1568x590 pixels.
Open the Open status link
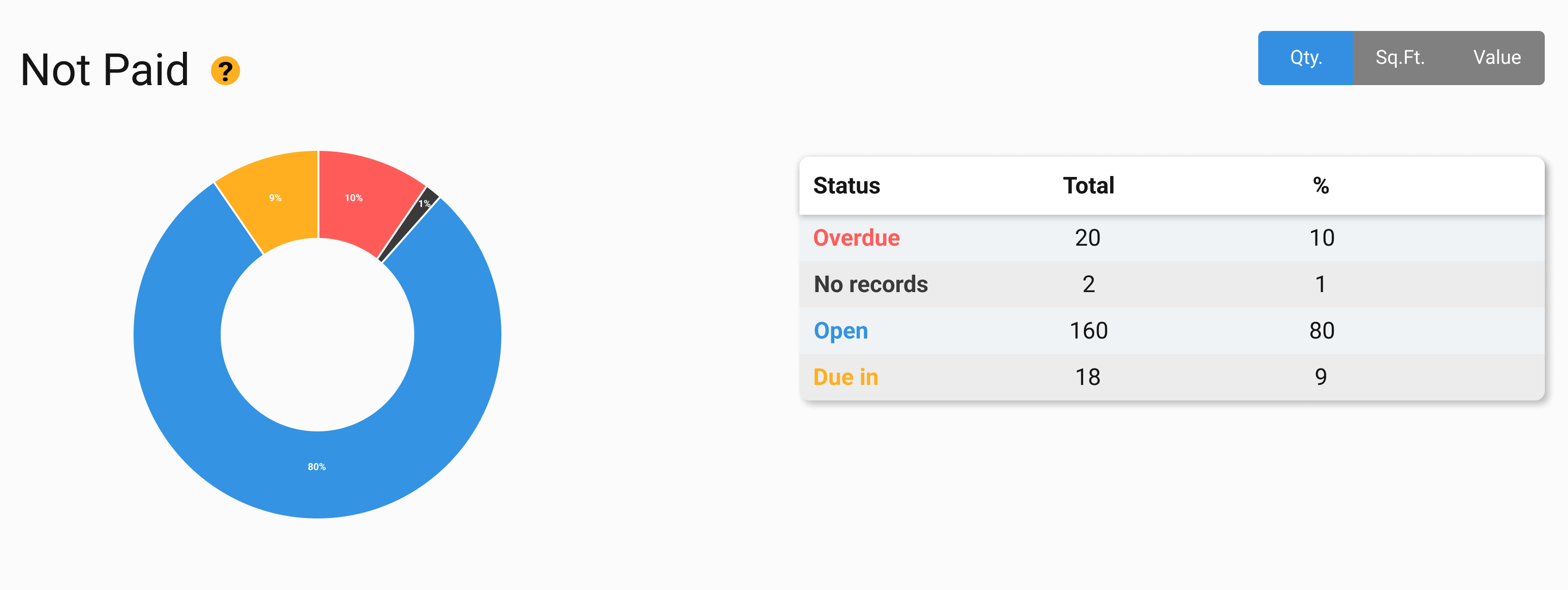[x=841, y=331]
